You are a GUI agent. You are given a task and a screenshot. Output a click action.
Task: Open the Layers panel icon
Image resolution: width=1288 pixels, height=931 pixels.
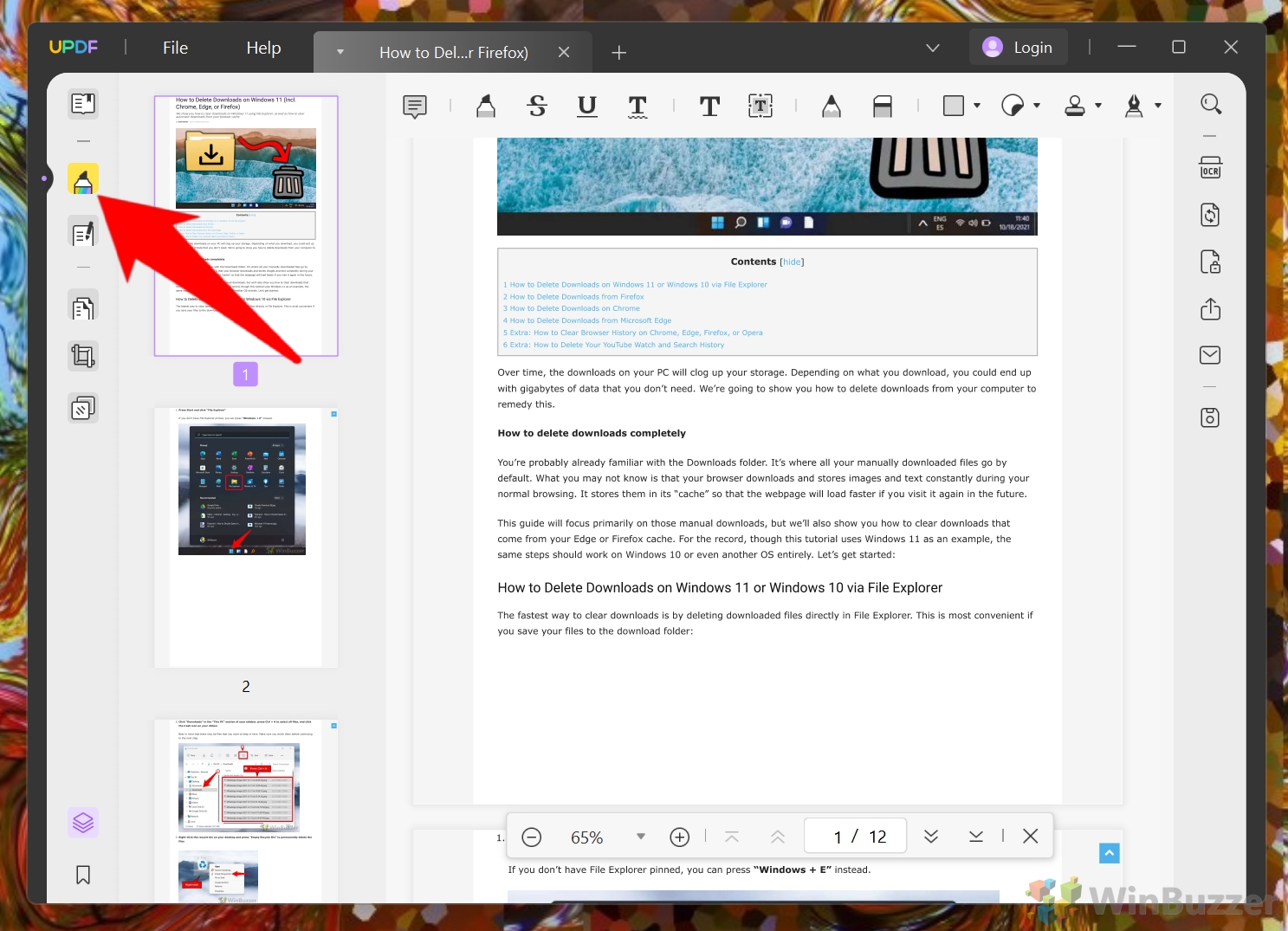pyautogui.click(x=83, y=822)
